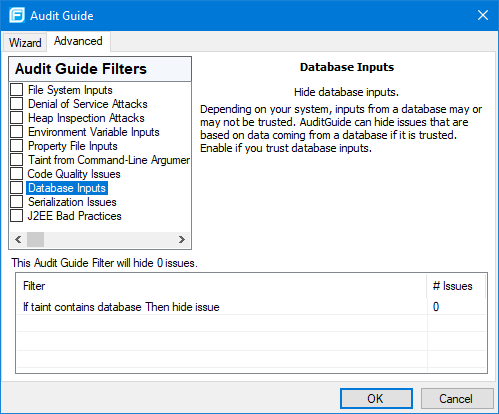
Task: Tick the J2EE Bad Practices checkbox
Action: click(x=17, y=216)
